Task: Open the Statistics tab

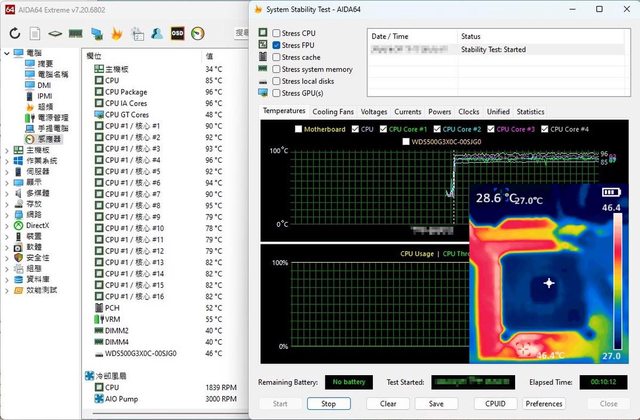Action: pyautogui.click(x=530, y=112)
